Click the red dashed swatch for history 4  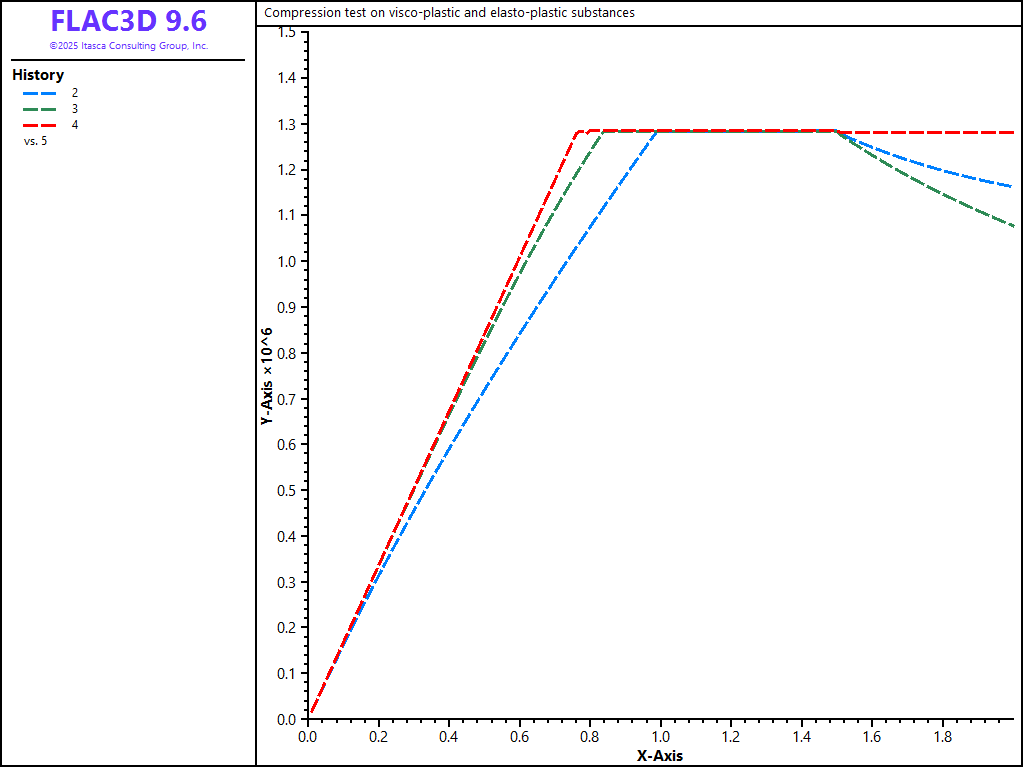point(39,124)
